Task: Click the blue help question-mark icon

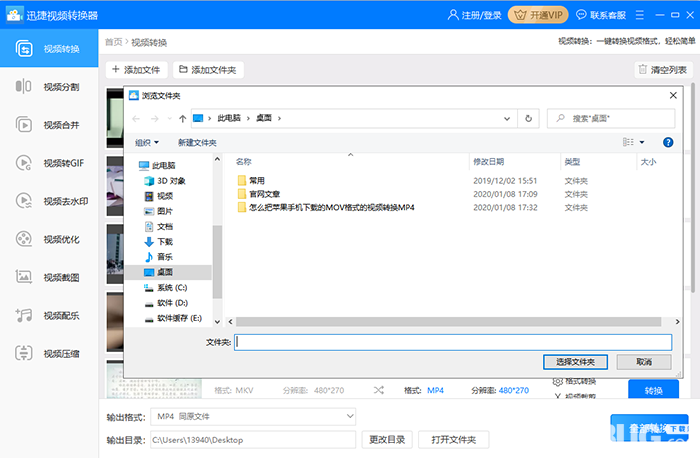Action: (668, 142)
